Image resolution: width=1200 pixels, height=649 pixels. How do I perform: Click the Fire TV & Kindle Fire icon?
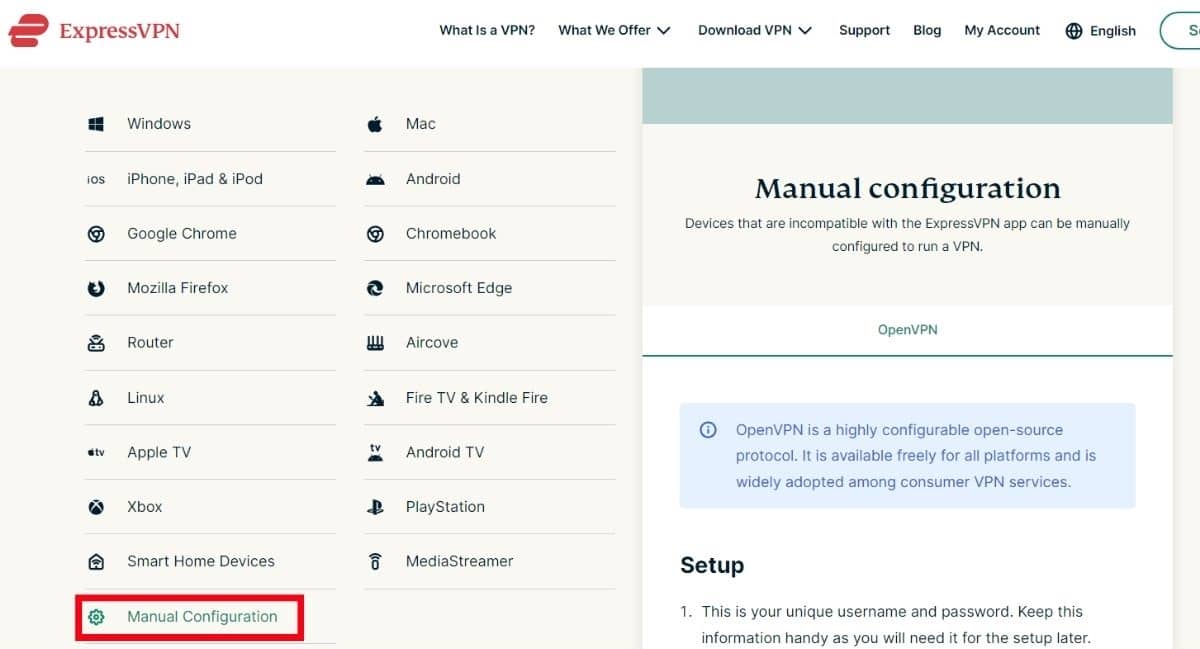click(375, 398)
